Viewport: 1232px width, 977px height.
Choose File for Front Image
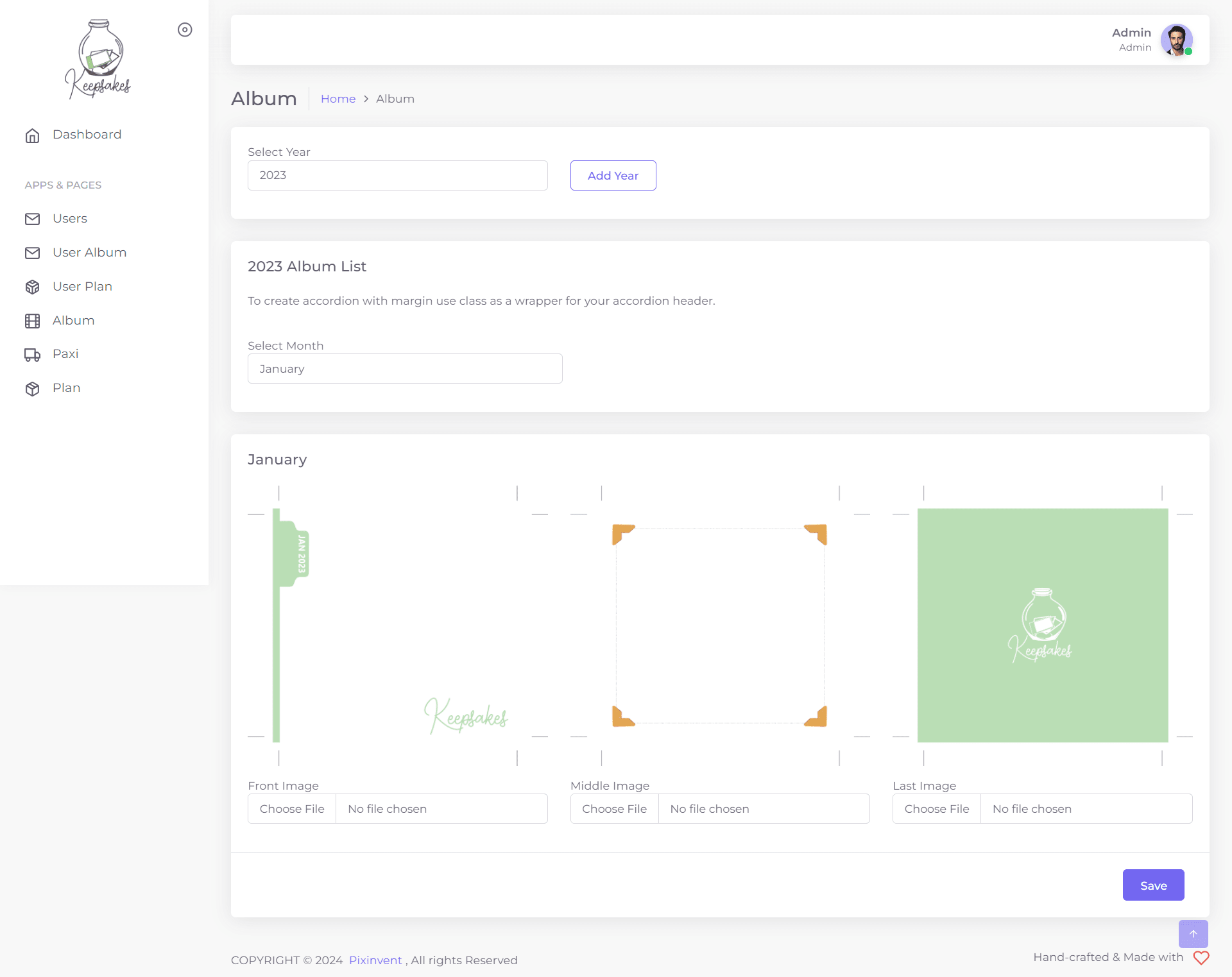(x=292, y=809)
